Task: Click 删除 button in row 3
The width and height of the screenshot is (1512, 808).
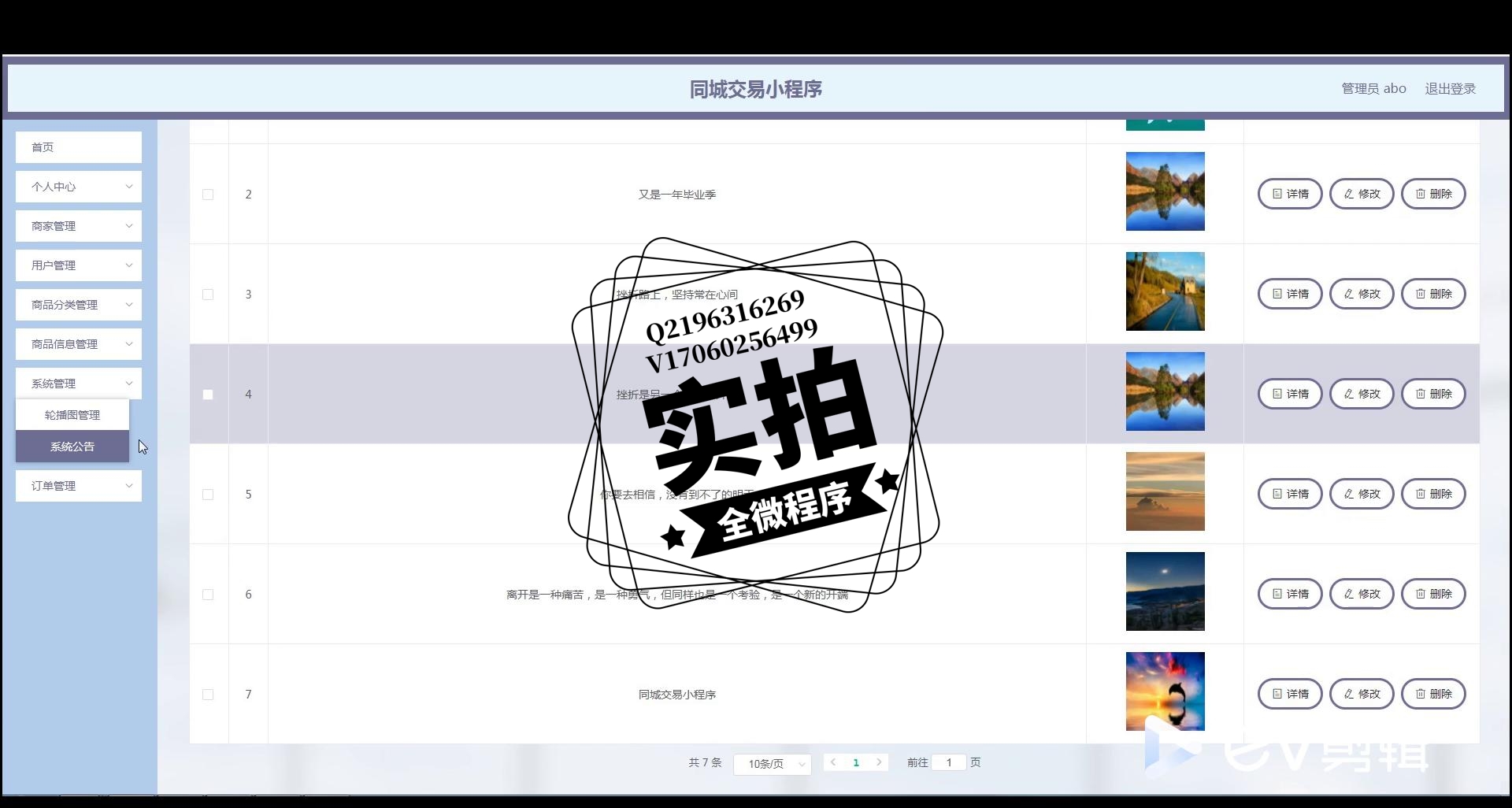Action: [1433, 294]
